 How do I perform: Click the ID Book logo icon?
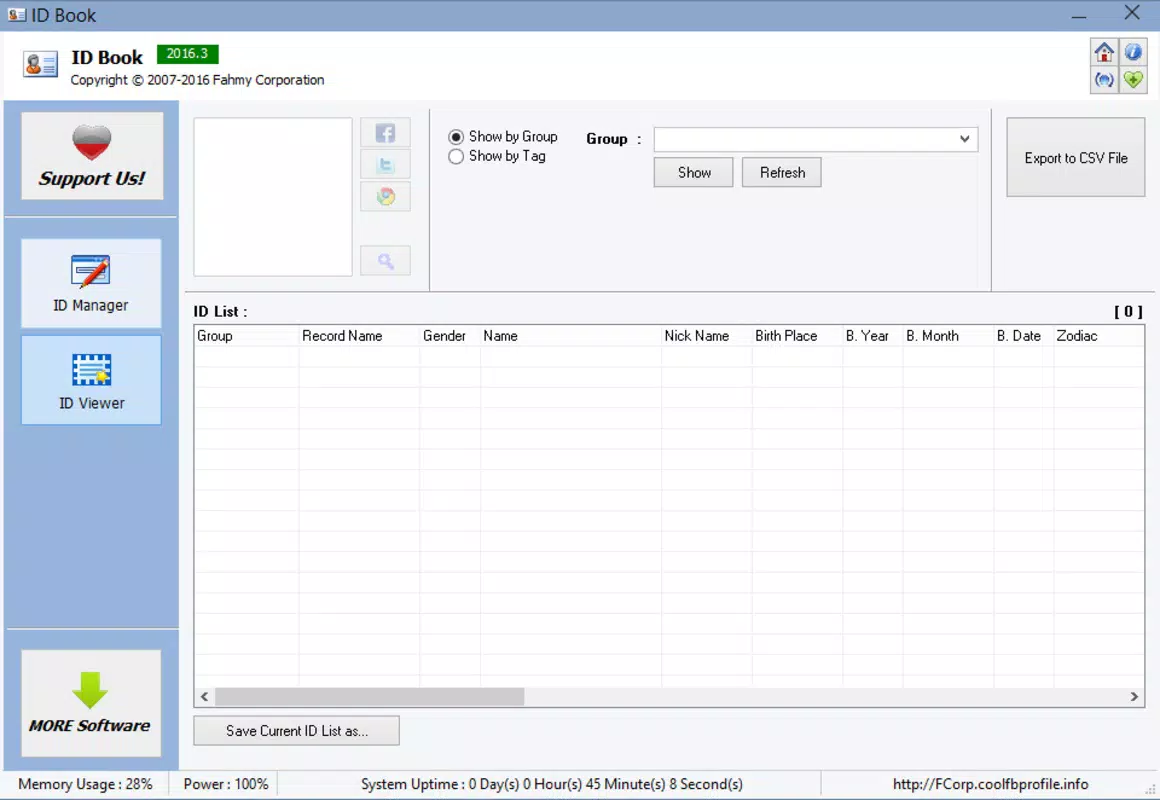click(40, 64)
